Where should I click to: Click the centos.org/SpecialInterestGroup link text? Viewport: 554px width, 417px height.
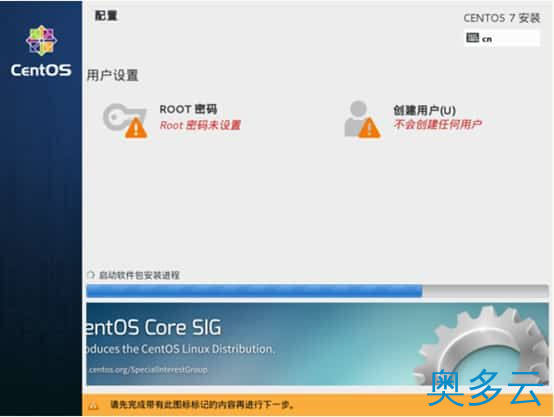[148, 370]
